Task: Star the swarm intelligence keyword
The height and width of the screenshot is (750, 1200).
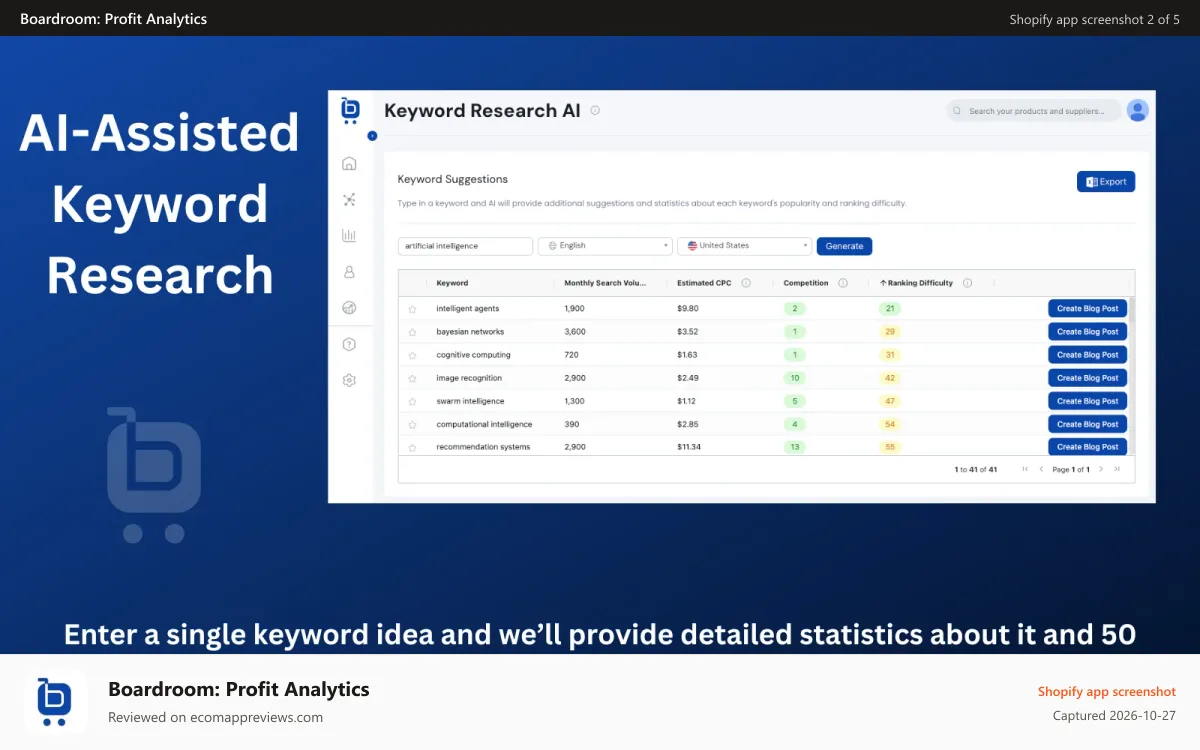Action: pyautogui.click(x=412, y=401)
